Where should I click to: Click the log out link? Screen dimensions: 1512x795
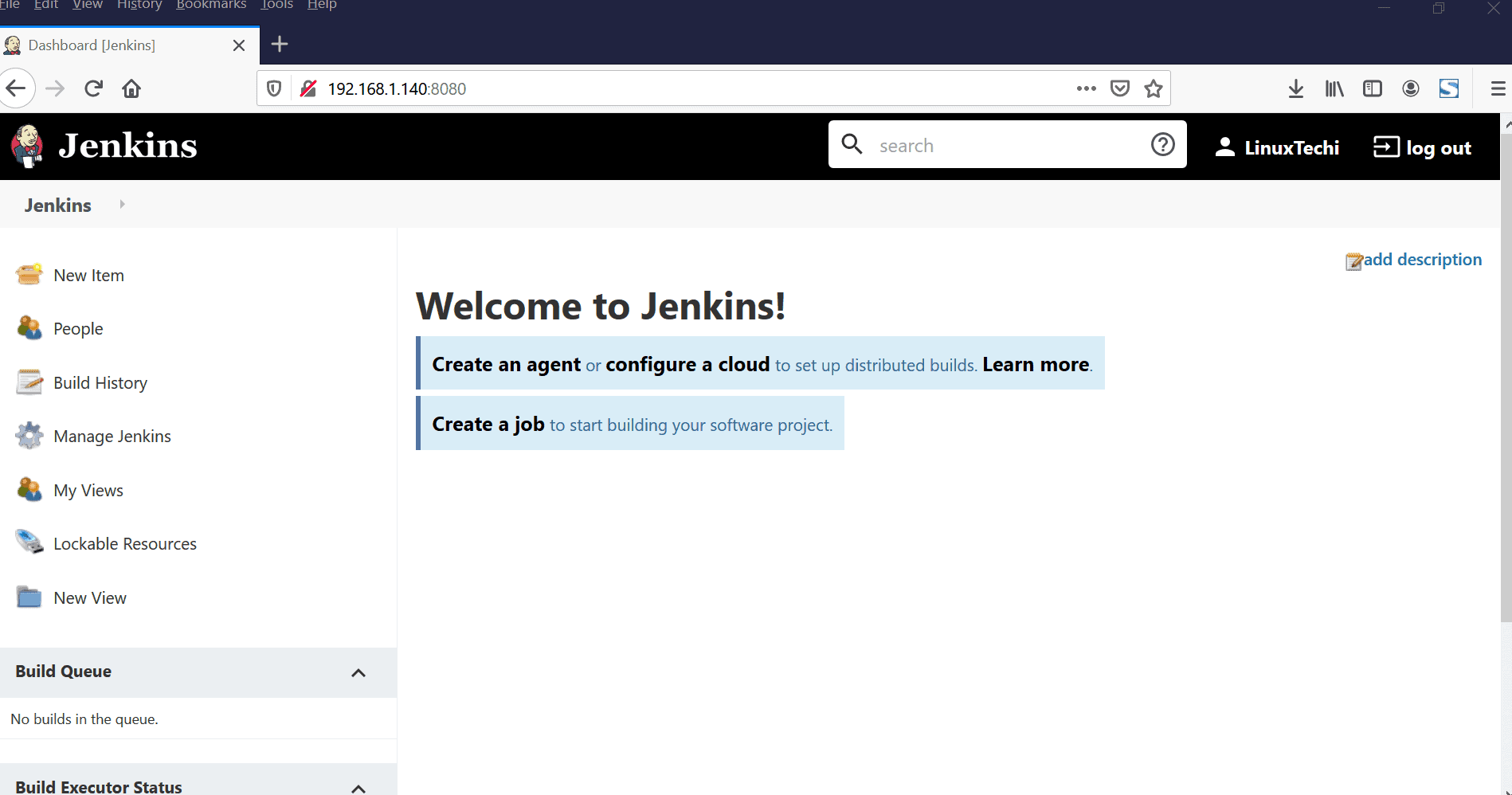[1439, 148]
